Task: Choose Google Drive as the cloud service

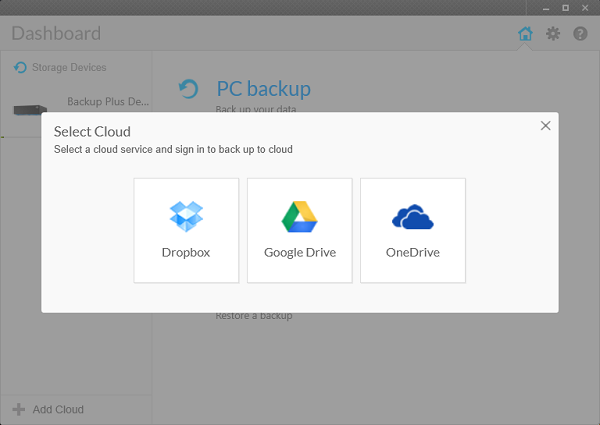Action: coord(300,230)
